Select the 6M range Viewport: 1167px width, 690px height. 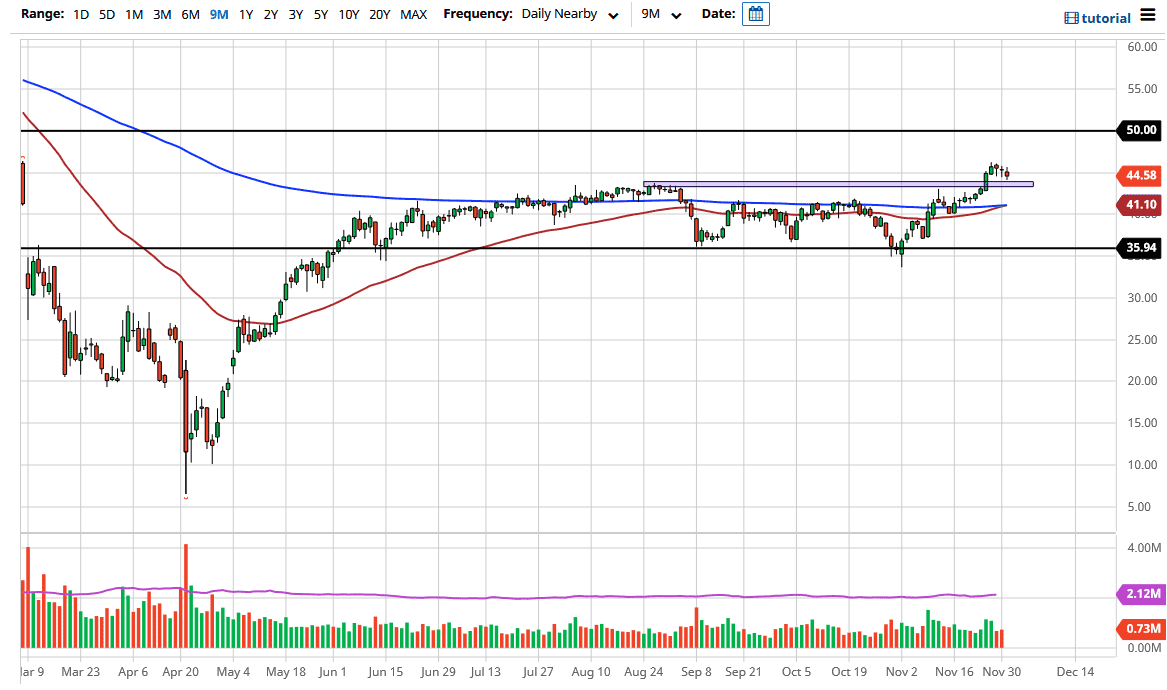(191, 15)
